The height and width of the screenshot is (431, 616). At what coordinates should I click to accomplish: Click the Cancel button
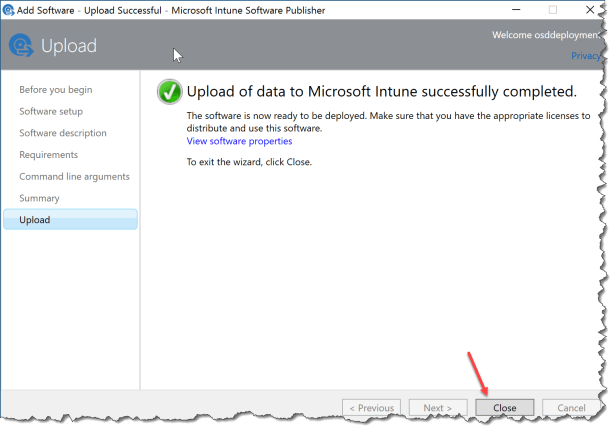click(571, 407)
